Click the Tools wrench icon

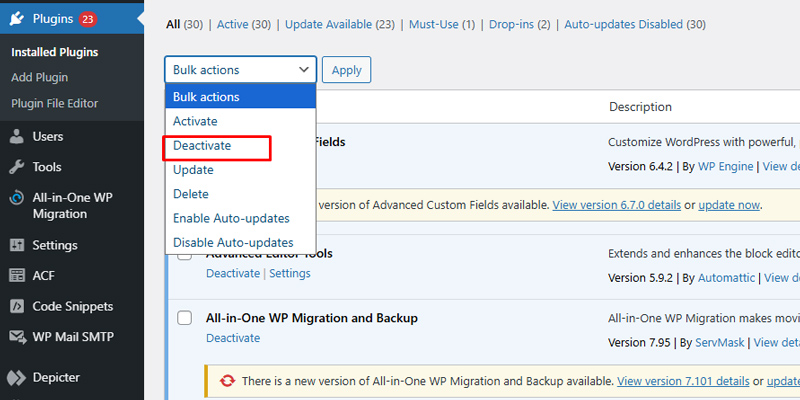[16, 167]
